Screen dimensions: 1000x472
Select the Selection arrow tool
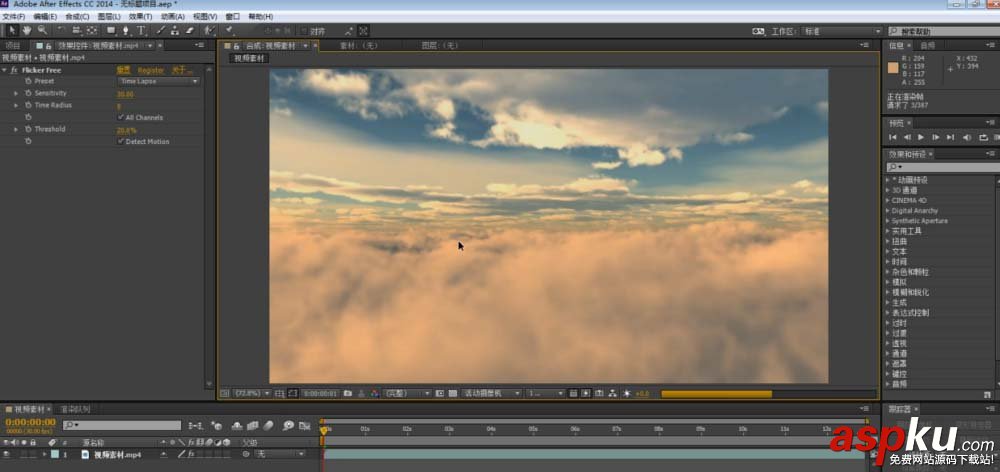(12, 31)
